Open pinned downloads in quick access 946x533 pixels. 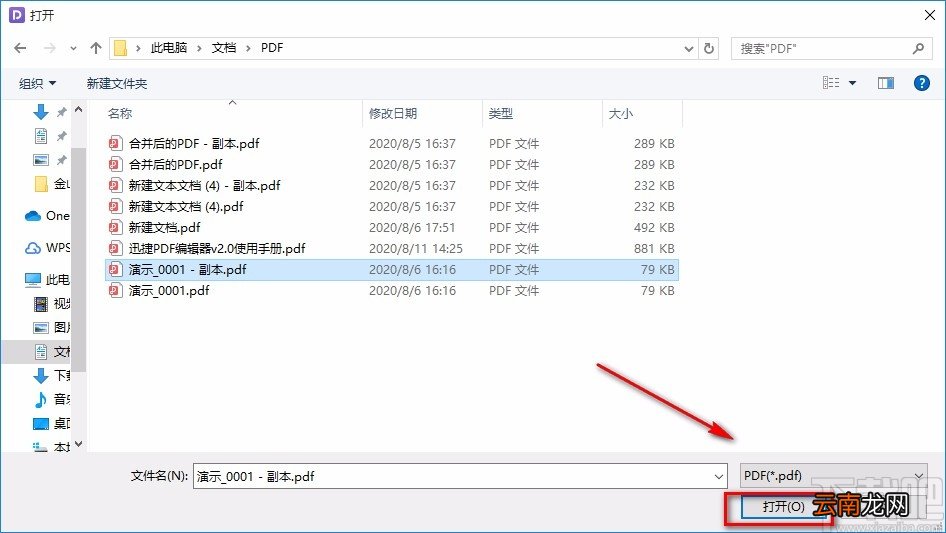click(40, 112)
